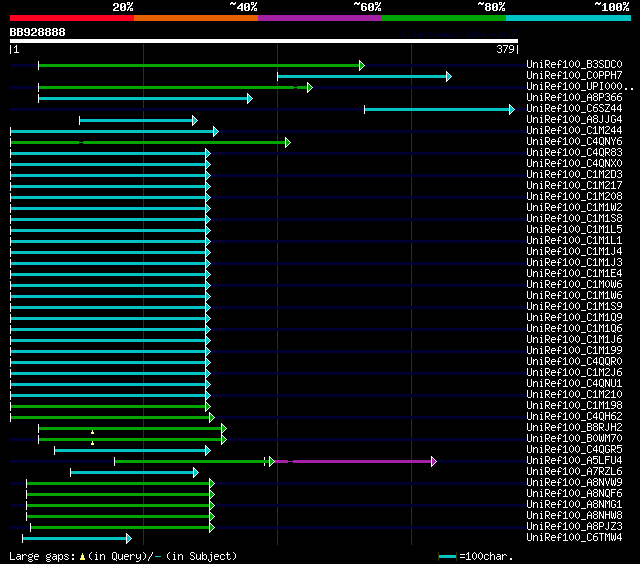The height and width of the screenshot is (564, 640).
Task: Select the UniRef100_C1M1Q9 label
Action: (x=574, y=318)
